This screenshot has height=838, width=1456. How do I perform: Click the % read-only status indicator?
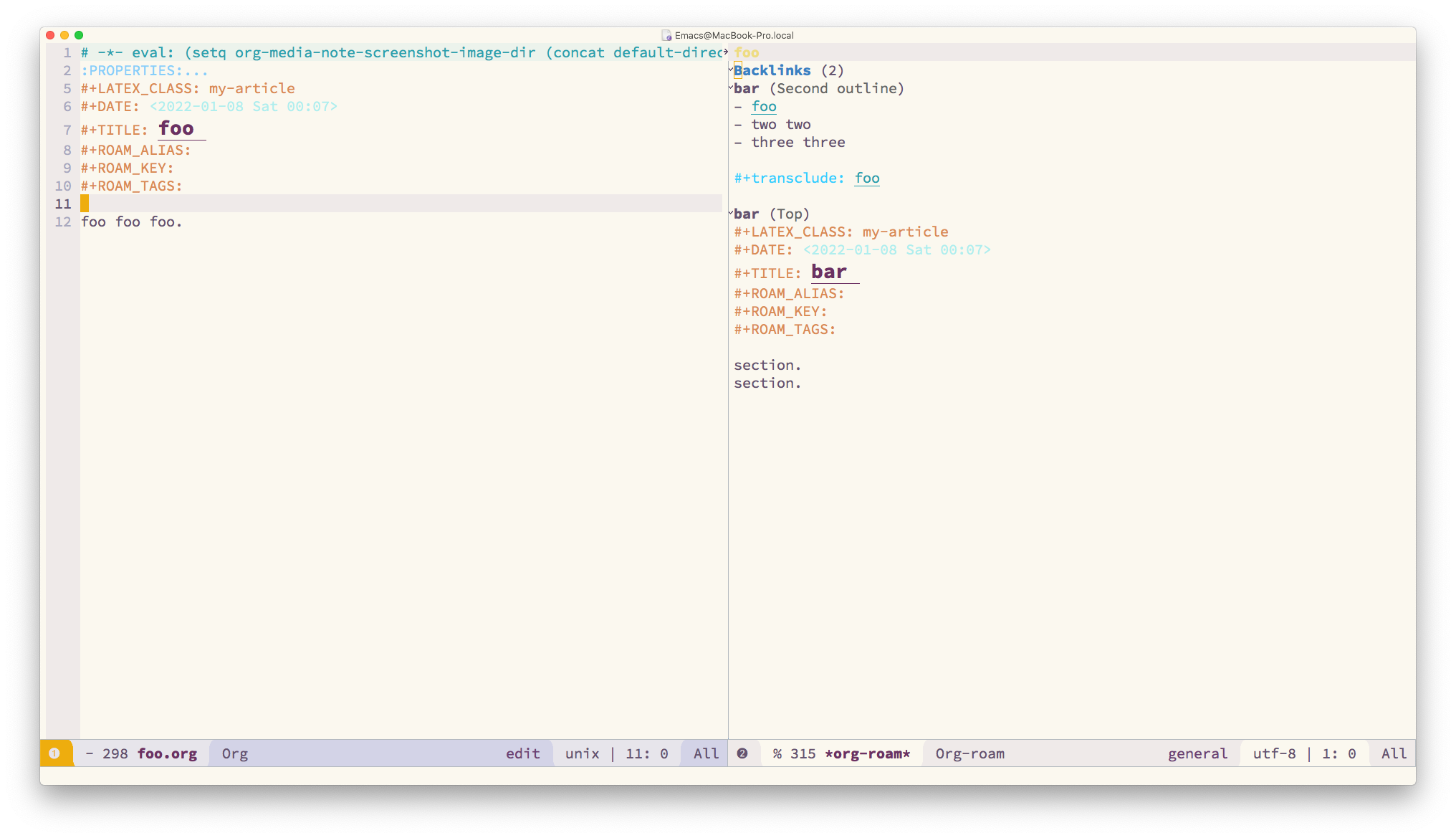[x=777, y=753]
